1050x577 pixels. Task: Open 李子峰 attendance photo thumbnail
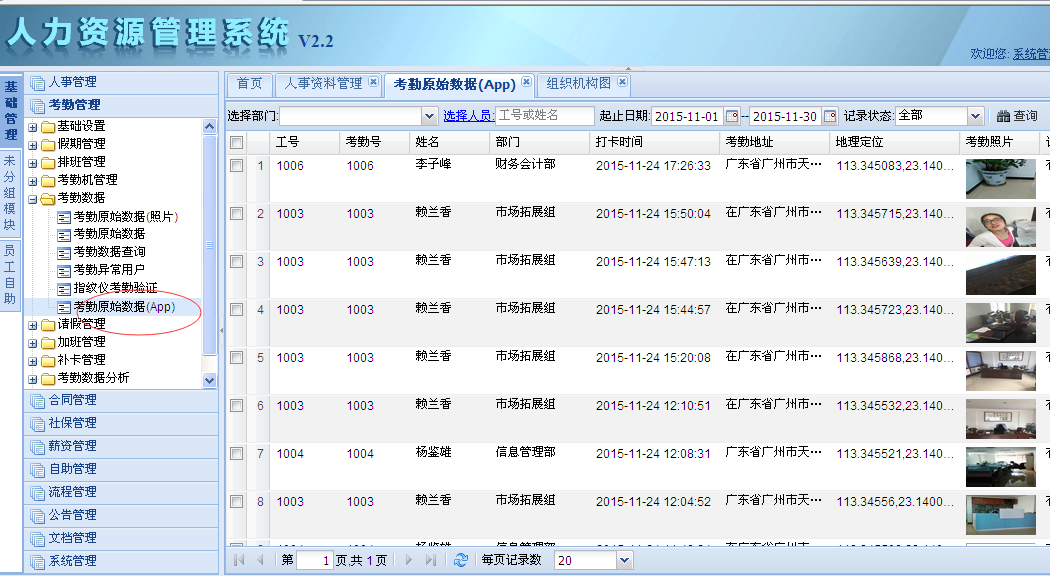point(1000,179)
